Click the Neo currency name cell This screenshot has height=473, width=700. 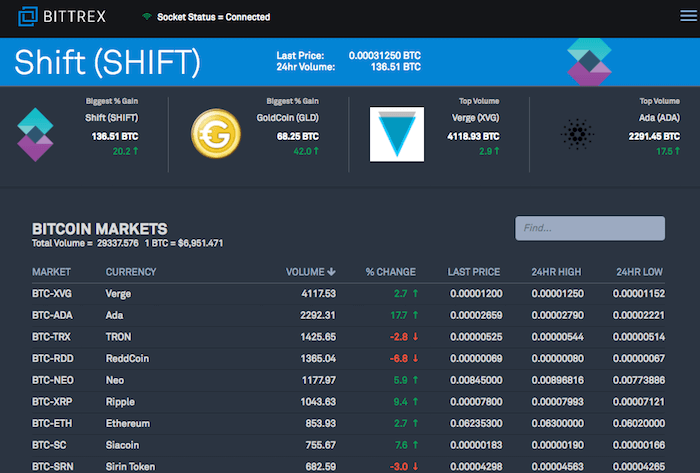[115, 380]
